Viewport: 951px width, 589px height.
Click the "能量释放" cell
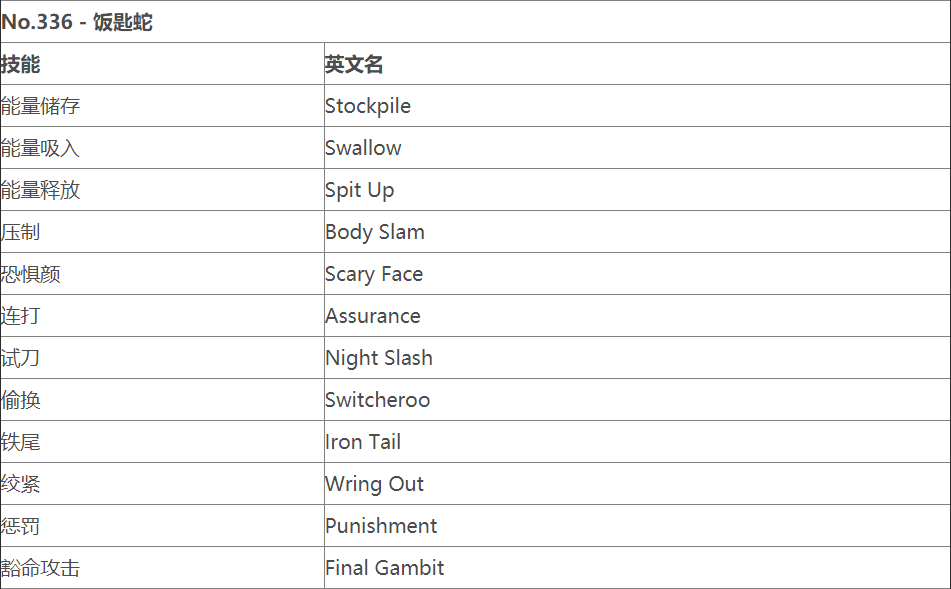point(41,190)
